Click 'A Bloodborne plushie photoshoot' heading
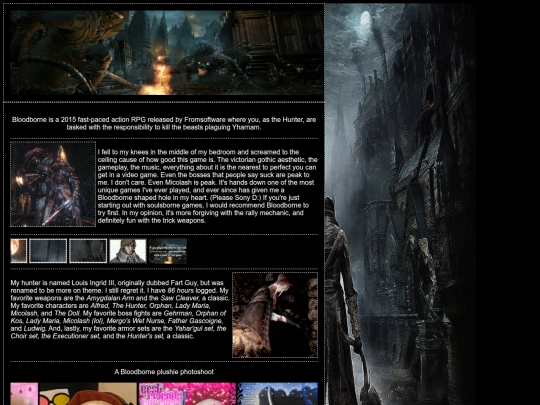This screenshot has width=540, height=405. [x=164, y=372]
